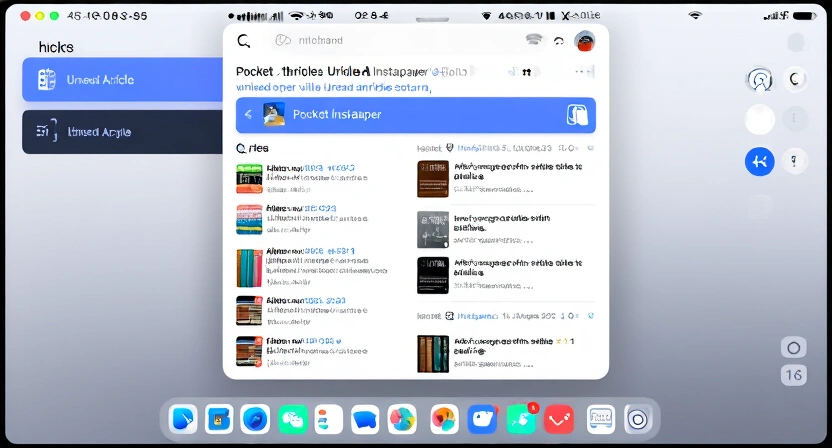Open the blue round browser icon in the dock
This screenshot has width=832, height=448.
tap(255, 419)
